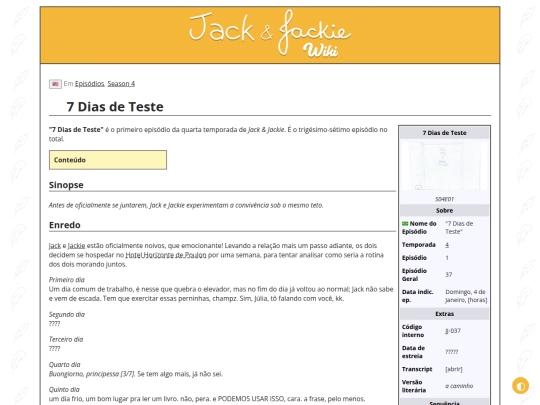This screenshot has height=405, width=540.
Task: Click the Quarto dia subheading
Action: tap(64, 364)
